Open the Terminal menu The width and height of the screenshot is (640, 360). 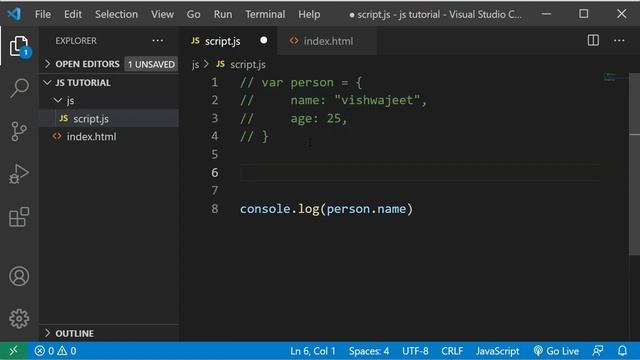click(x=265, y=14)
